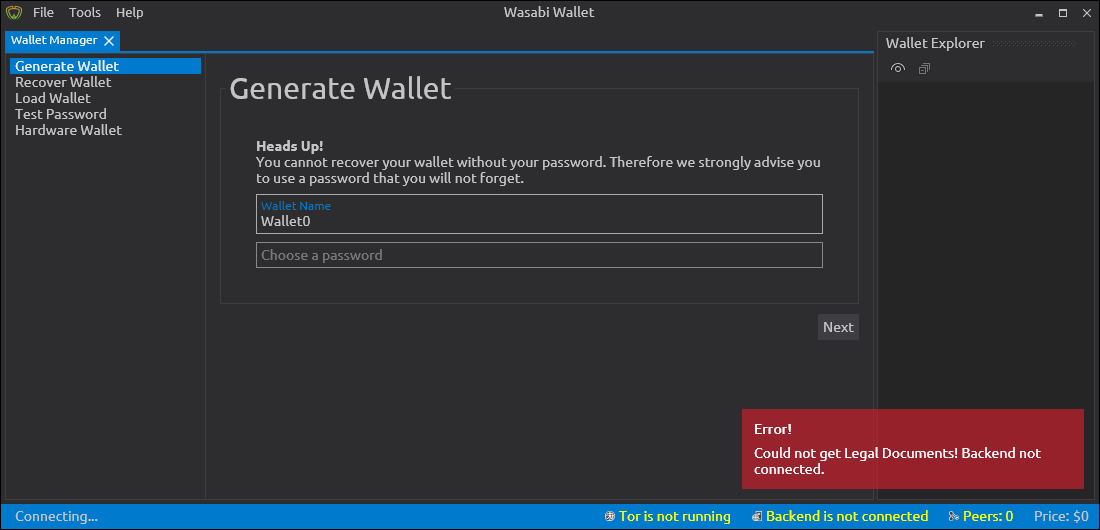The height and width of the screenshot is (530, 1100).
Task: Select Test Password in the sidebar
Action: click(105, 114)
